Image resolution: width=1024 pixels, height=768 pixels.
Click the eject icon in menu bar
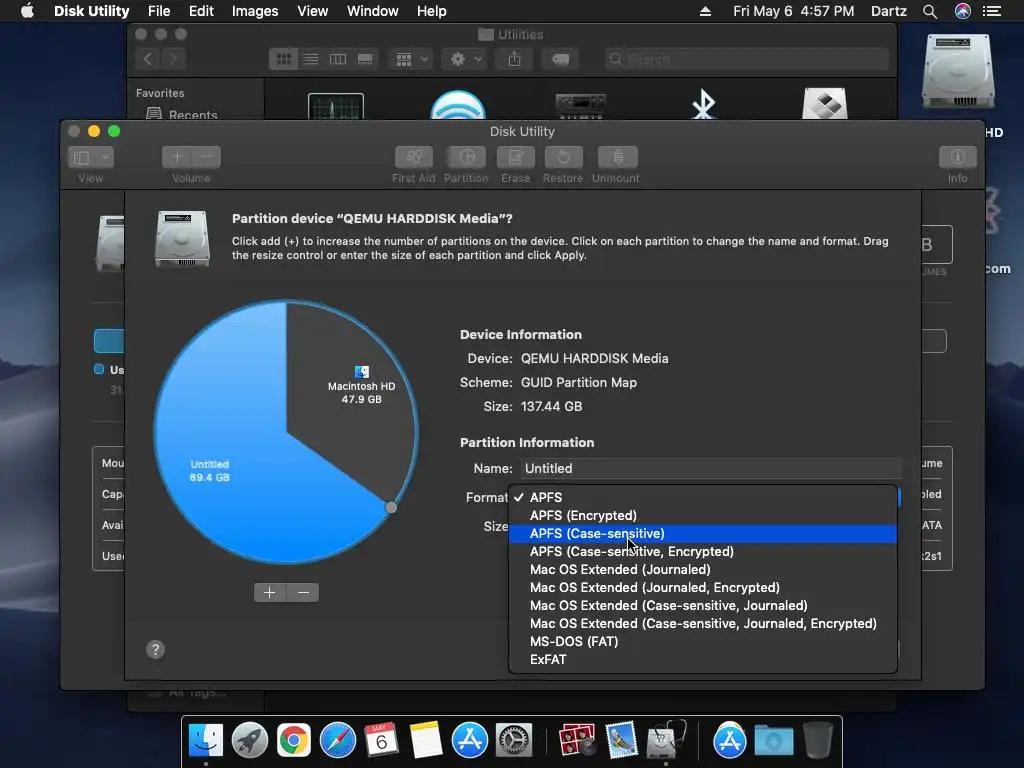pos(705,11)
